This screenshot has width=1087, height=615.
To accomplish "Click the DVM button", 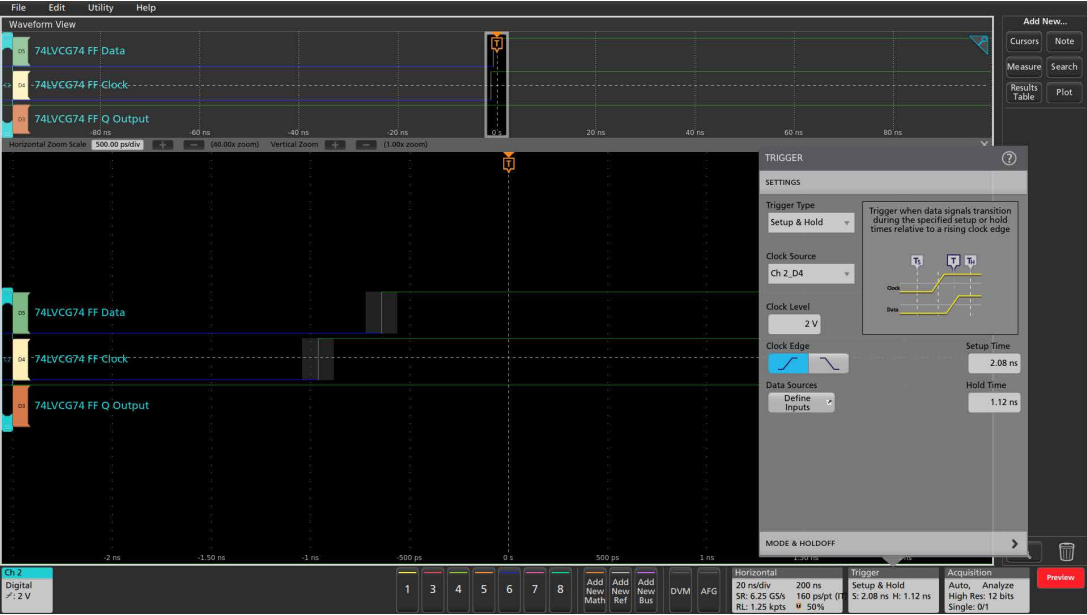I will click(680, 590).
